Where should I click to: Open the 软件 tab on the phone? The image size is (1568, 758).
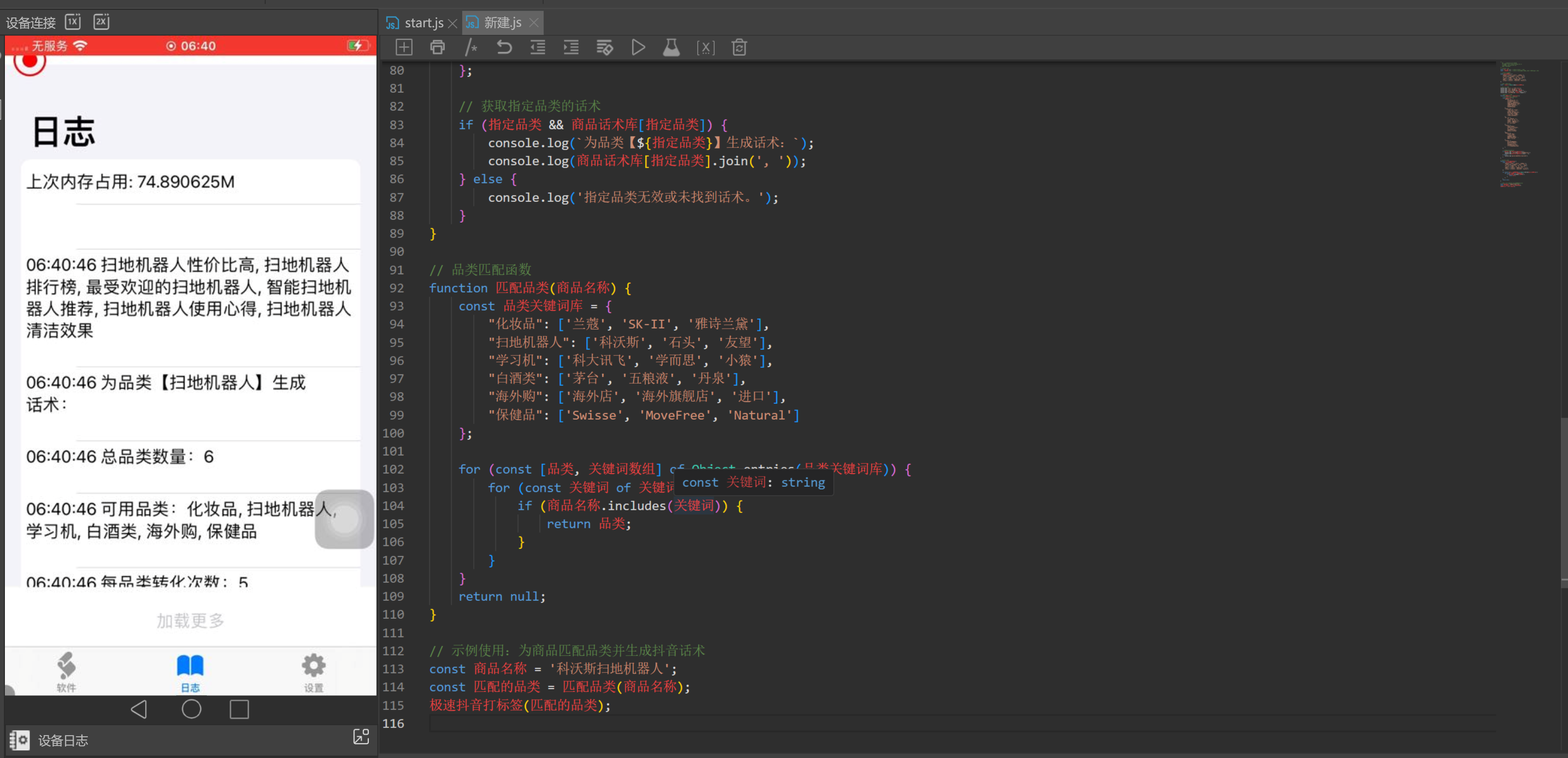pyautogui.click(x=67, y=672)
